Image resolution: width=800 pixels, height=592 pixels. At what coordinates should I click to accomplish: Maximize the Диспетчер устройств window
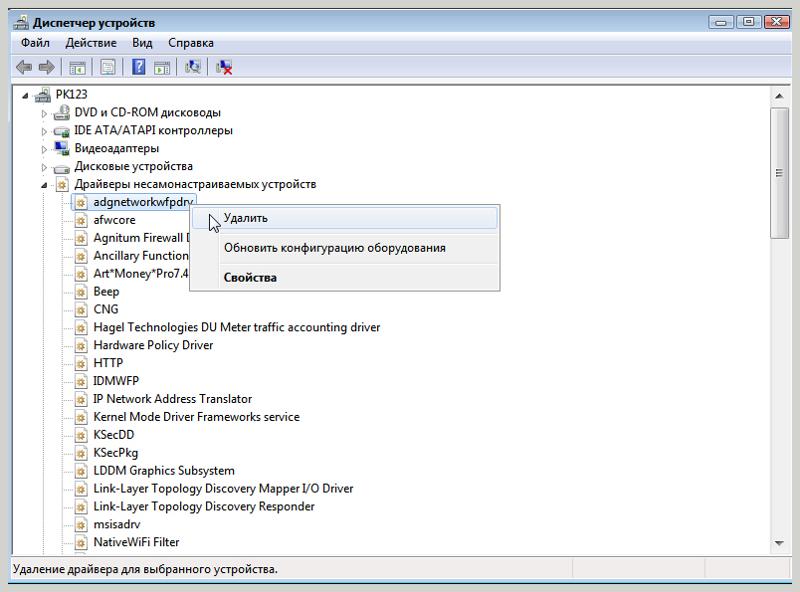[x=748, y=22]
